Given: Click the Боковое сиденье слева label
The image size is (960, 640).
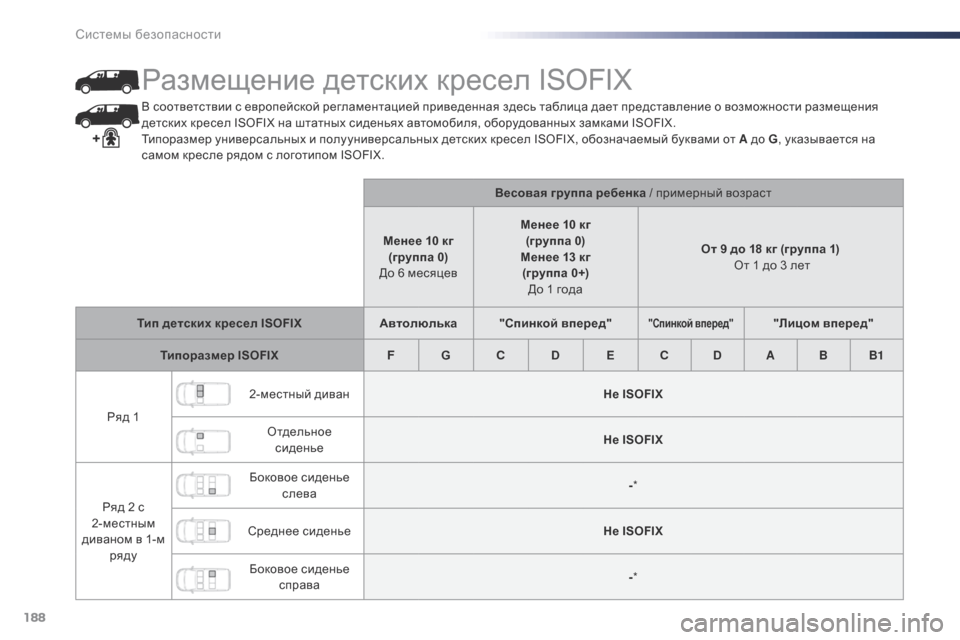Looking at the screenshot, I should (299, 485).
